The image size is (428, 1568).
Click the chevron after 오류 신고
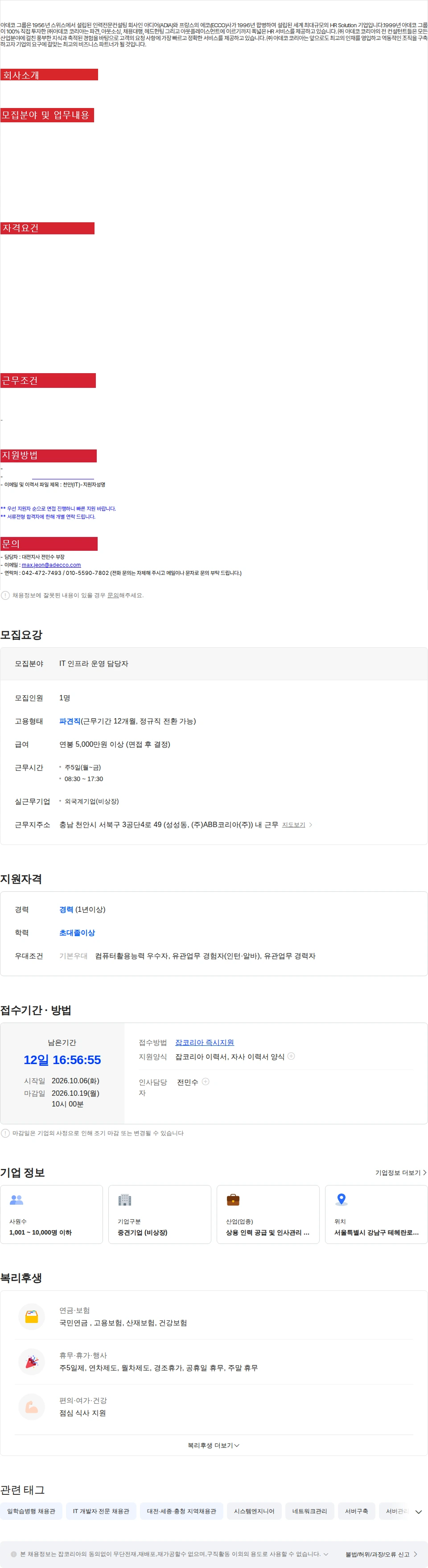coord(416,1555)
